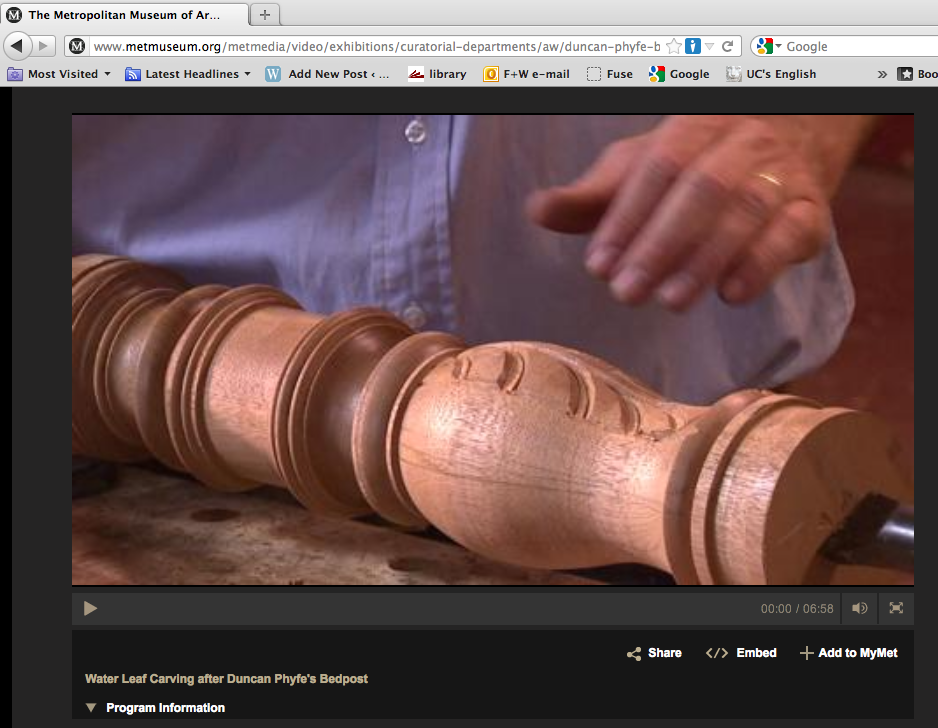
Task: Expand the Program Information section
Action: coord(155,708)
